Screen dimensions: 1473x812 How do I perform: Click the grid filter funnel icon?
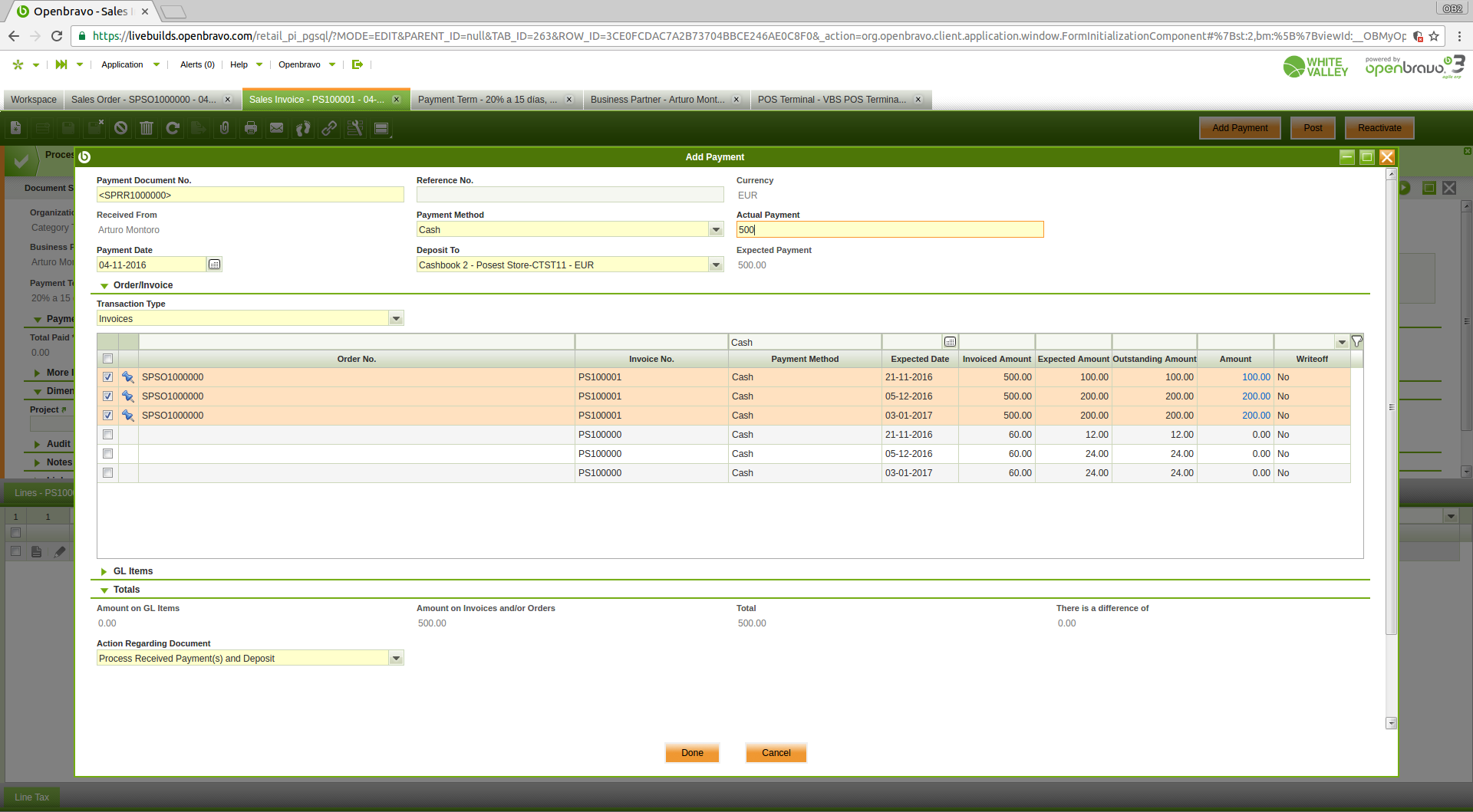click(x=1356, y=342)
